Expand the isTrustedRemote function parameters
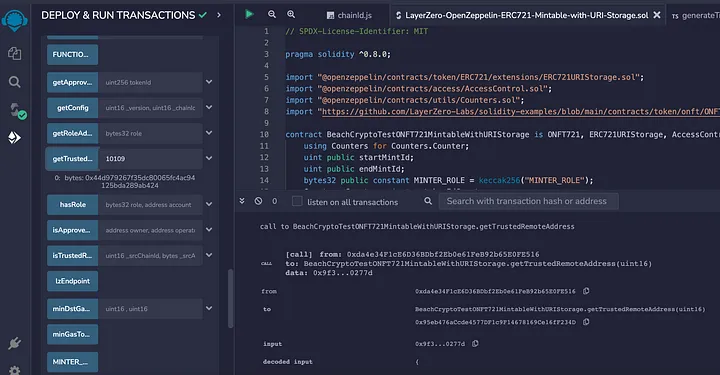Viewport: 720px width, 375px height. pos(209,255)
